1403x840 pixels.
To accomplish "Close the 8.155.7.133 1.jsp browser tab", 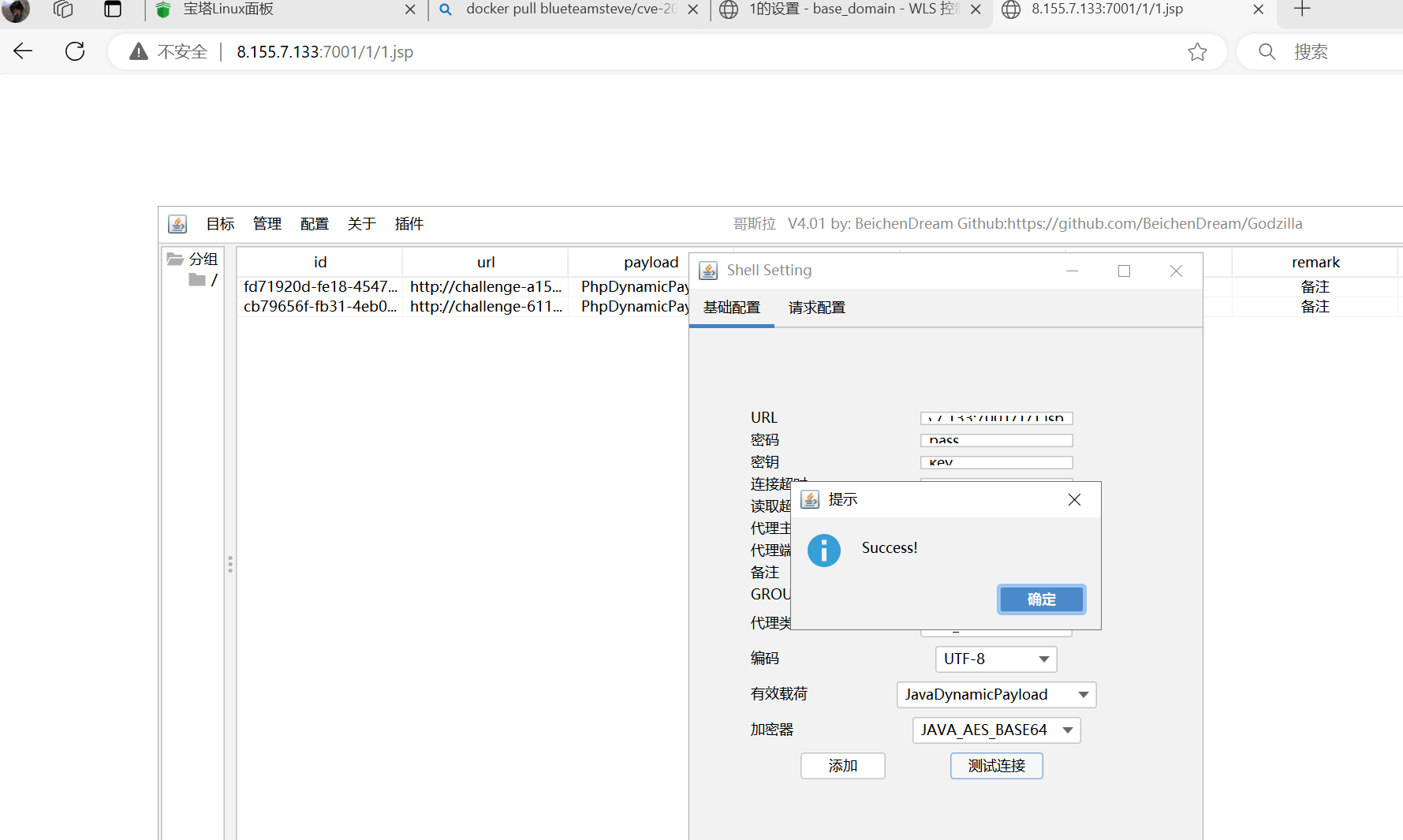I will 1258,9.
